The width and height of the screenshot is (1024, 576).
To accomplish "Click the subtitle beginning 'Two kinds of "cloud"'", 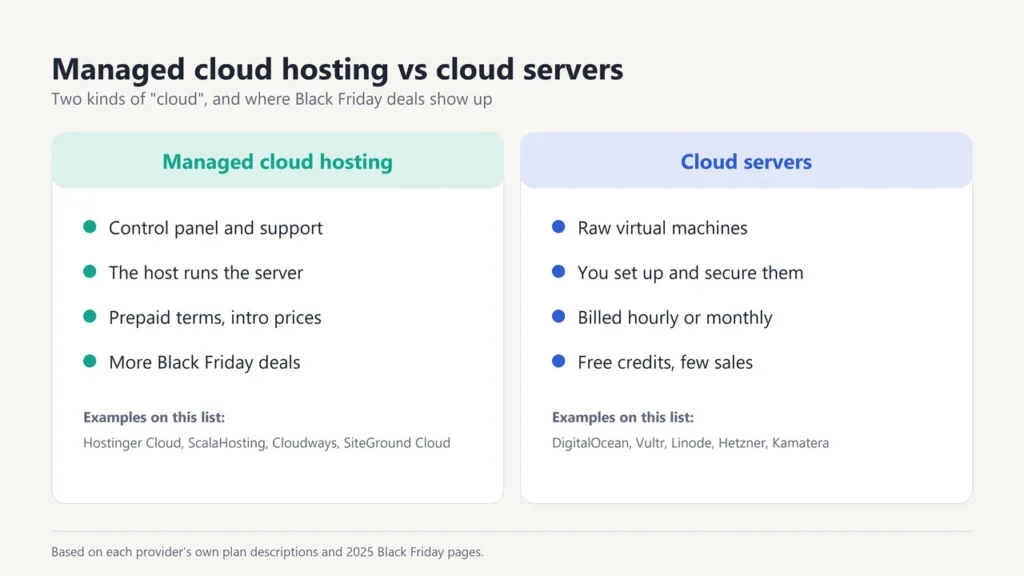I will coord(272,99).
